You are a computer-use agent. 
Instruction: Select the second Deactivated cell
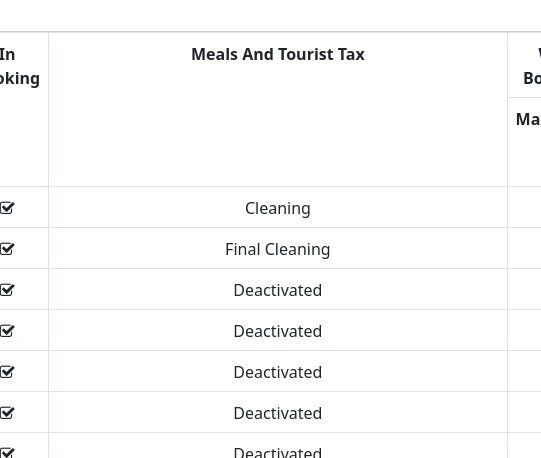coord(278,330)
